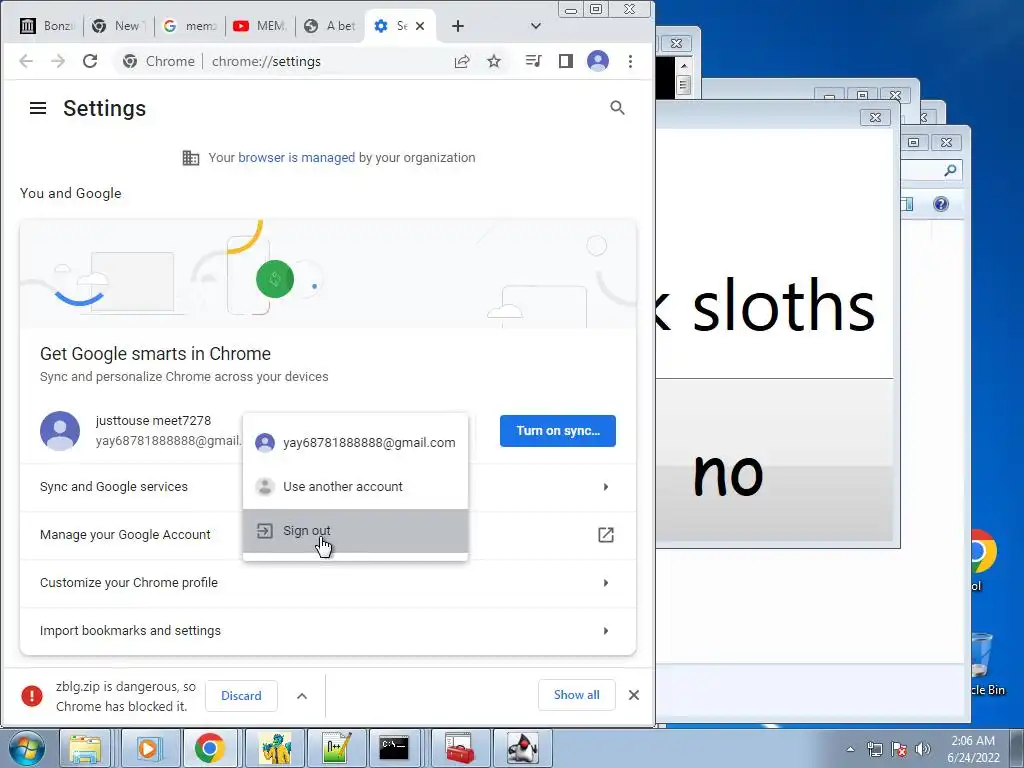This screenshot has height=768, width=1024.
Task: Click Show all downloads
Action: coord(576,695)
